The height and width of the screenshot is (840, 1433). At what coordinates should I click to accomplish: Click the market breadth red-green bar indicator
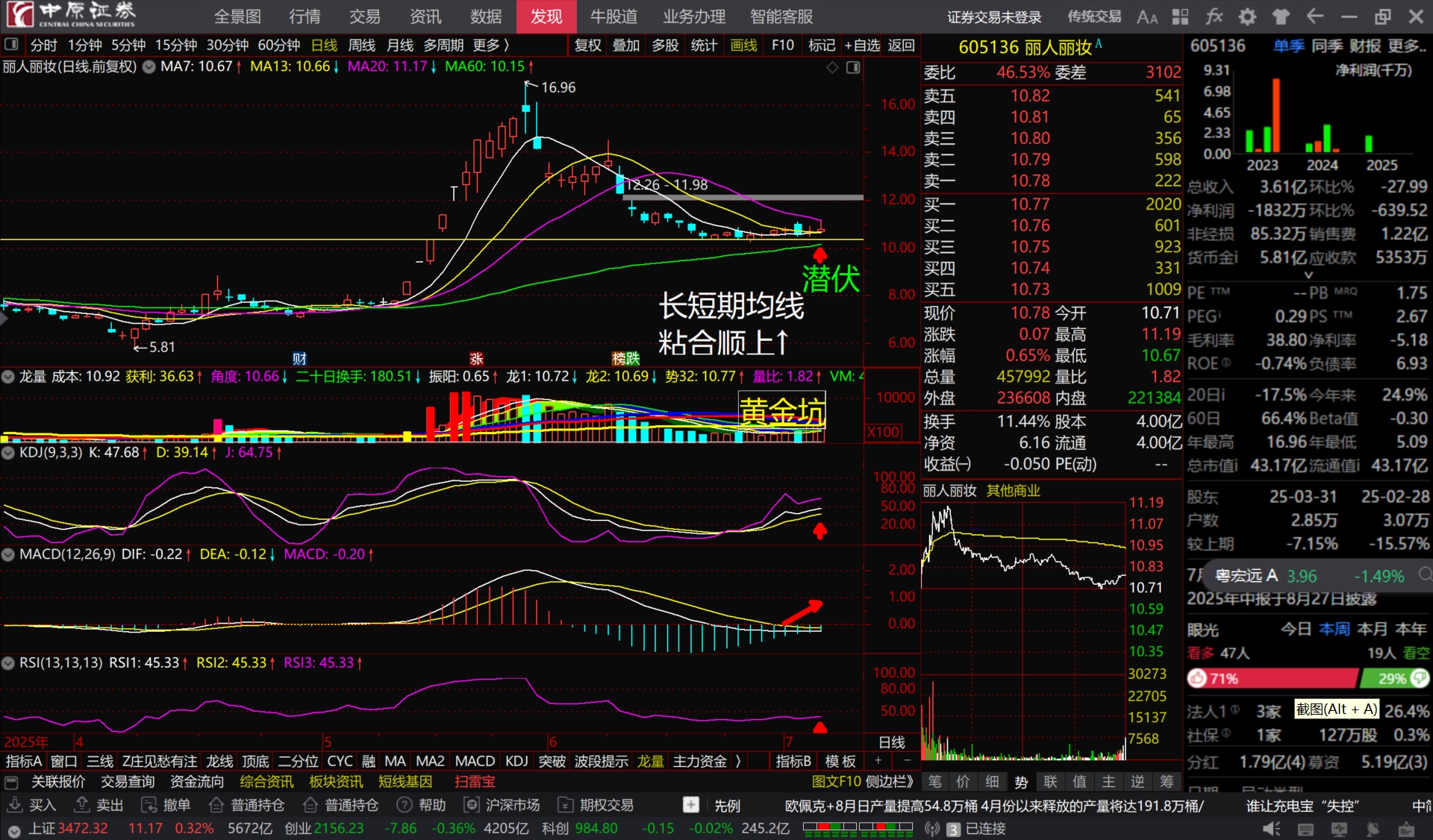[x=858, y=828]
